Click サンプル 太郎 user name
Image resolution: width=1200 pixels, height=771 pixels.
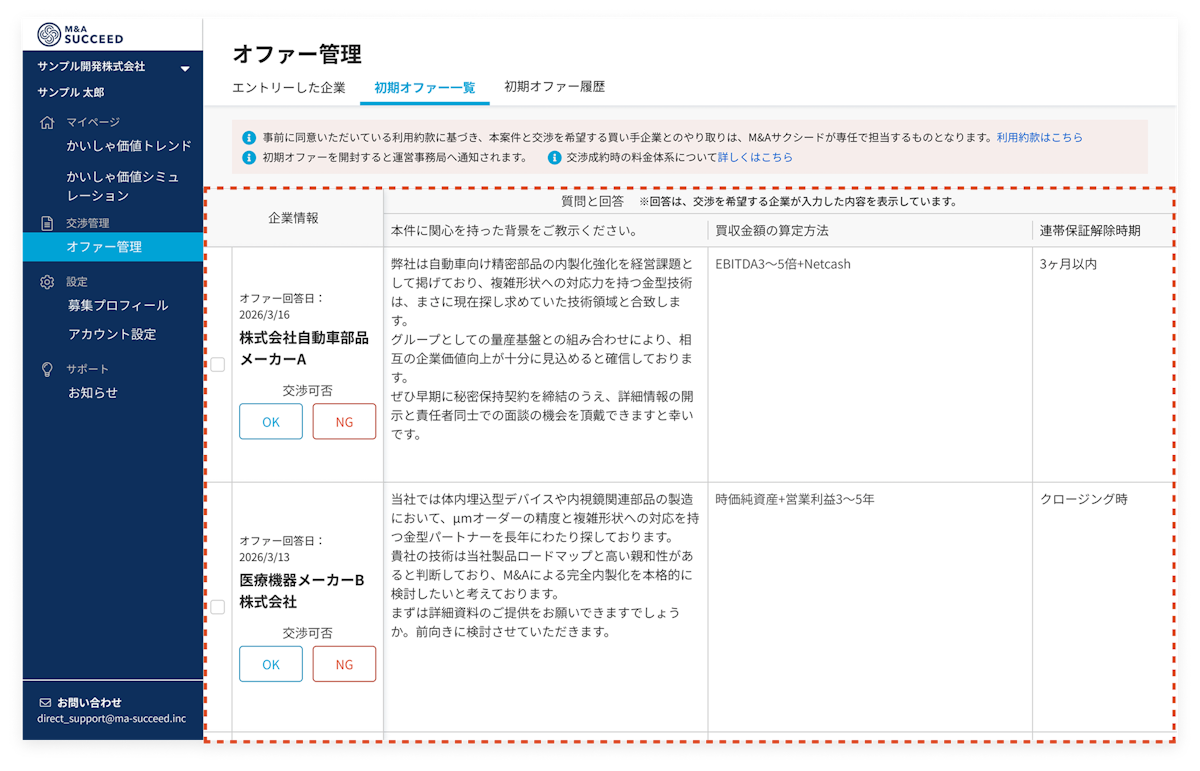coord(71,93)
